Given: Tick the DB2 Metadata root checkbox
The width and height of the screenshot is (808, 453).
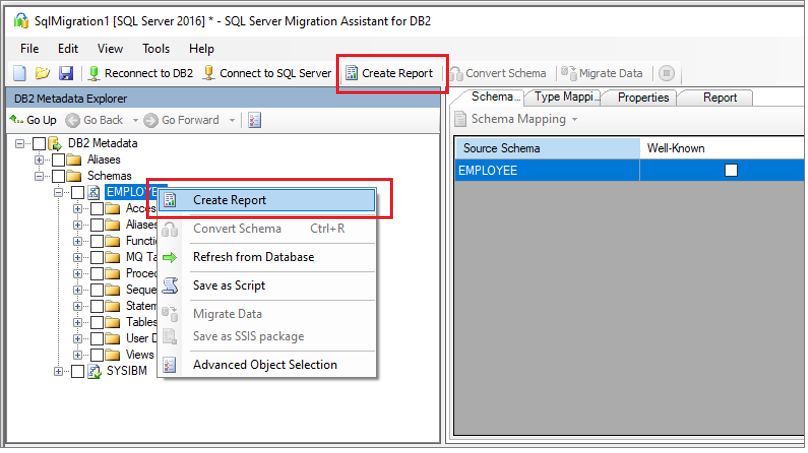Looking at the screenshot, I should (40, 144).
